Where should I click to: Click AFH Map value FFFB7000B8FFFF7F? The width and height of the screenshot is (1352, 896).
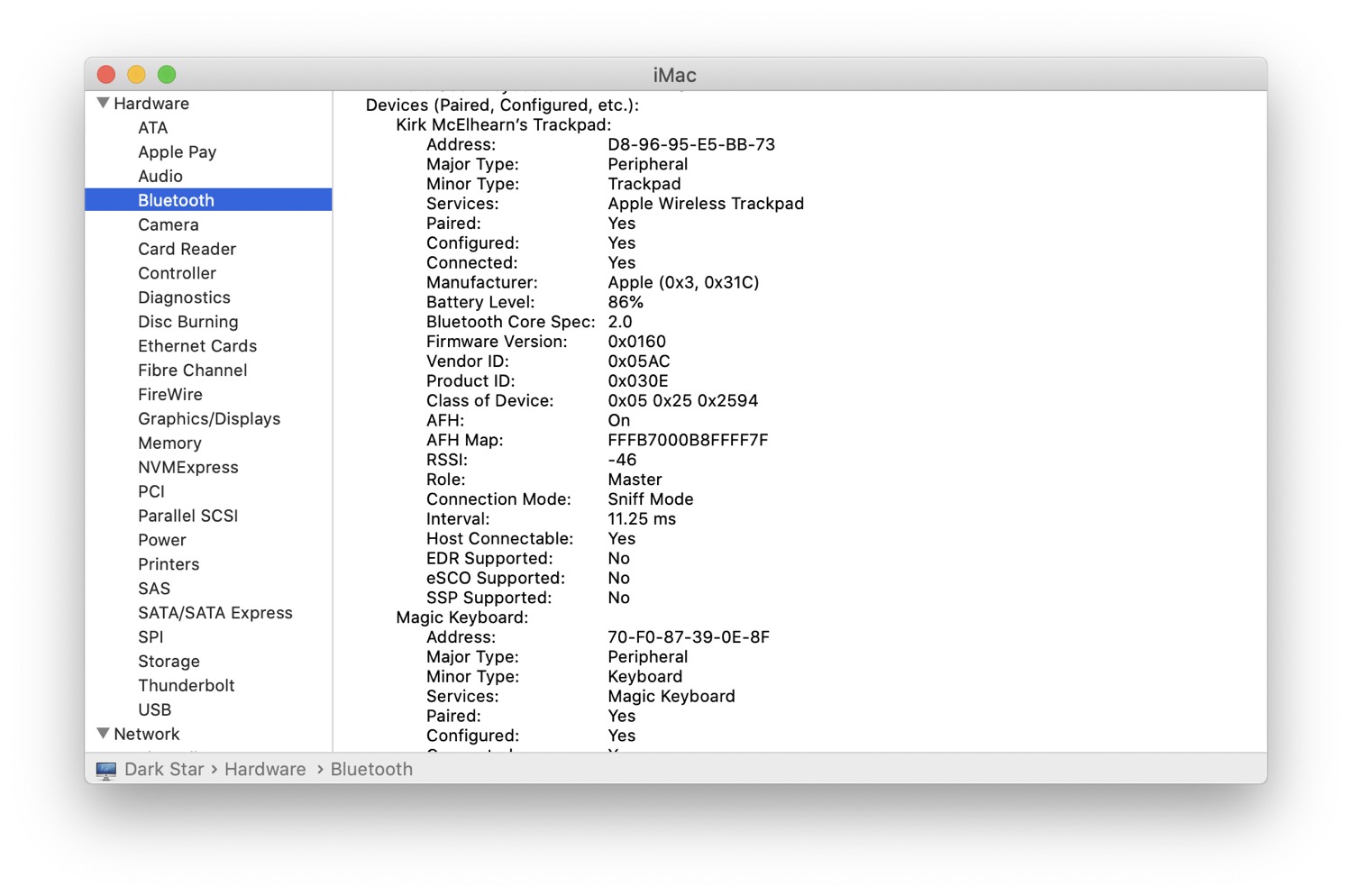688,441
